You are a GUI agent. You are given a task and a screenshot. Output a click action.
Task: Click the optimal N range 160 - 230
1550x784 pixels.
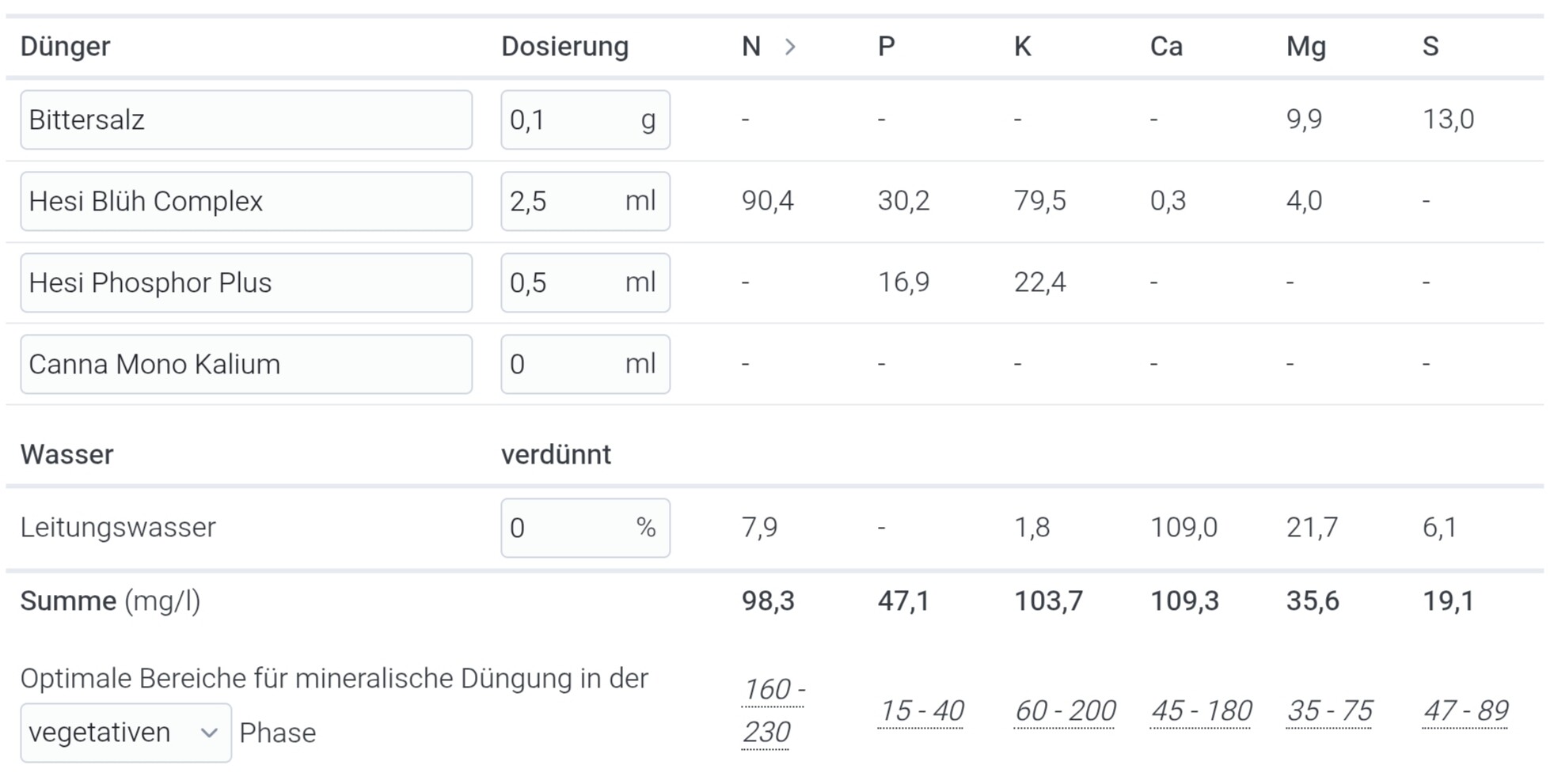click(772, 710)
